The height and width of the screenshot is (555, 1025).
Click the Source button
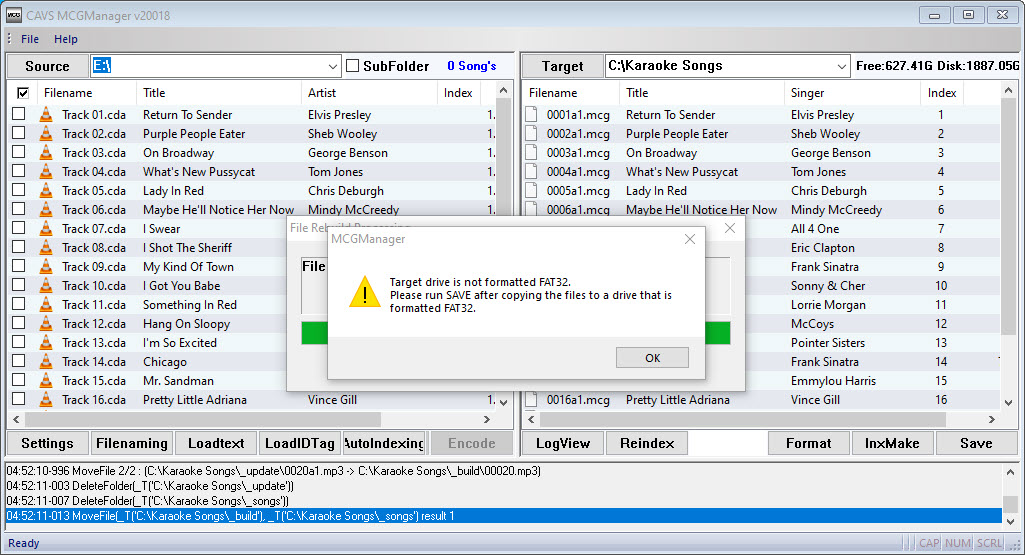coord(47,66)
